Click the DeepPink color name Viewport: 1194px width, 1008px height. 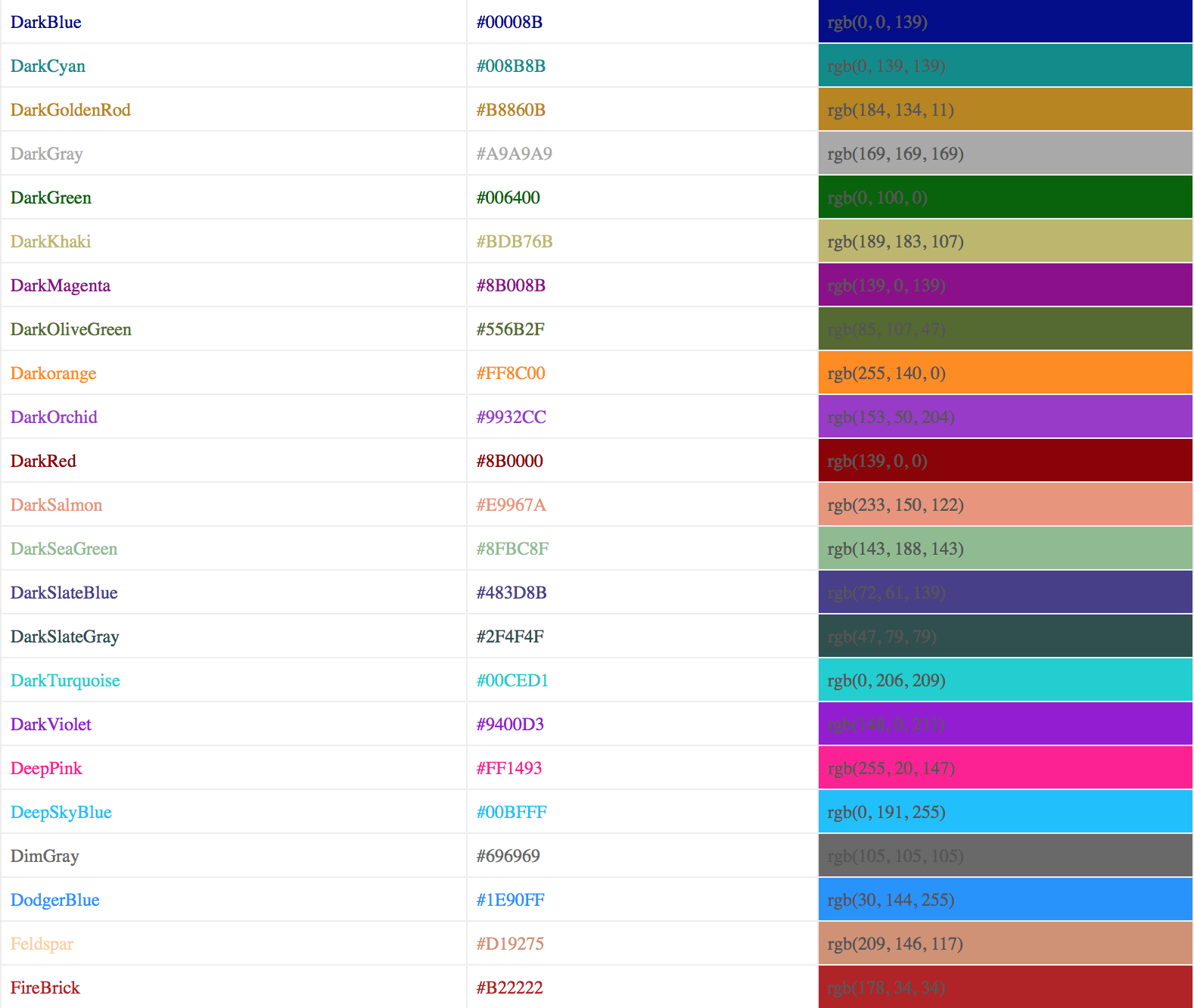[x=46, y=768]
